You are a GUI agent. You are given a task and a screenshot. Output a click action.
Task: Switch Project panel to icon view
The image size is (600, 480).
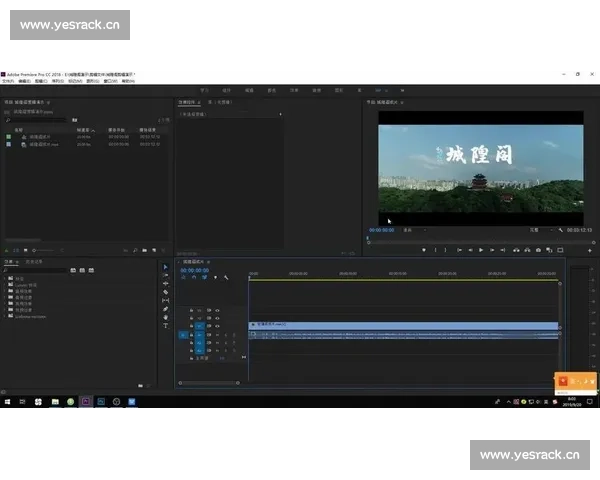(26, 250)
